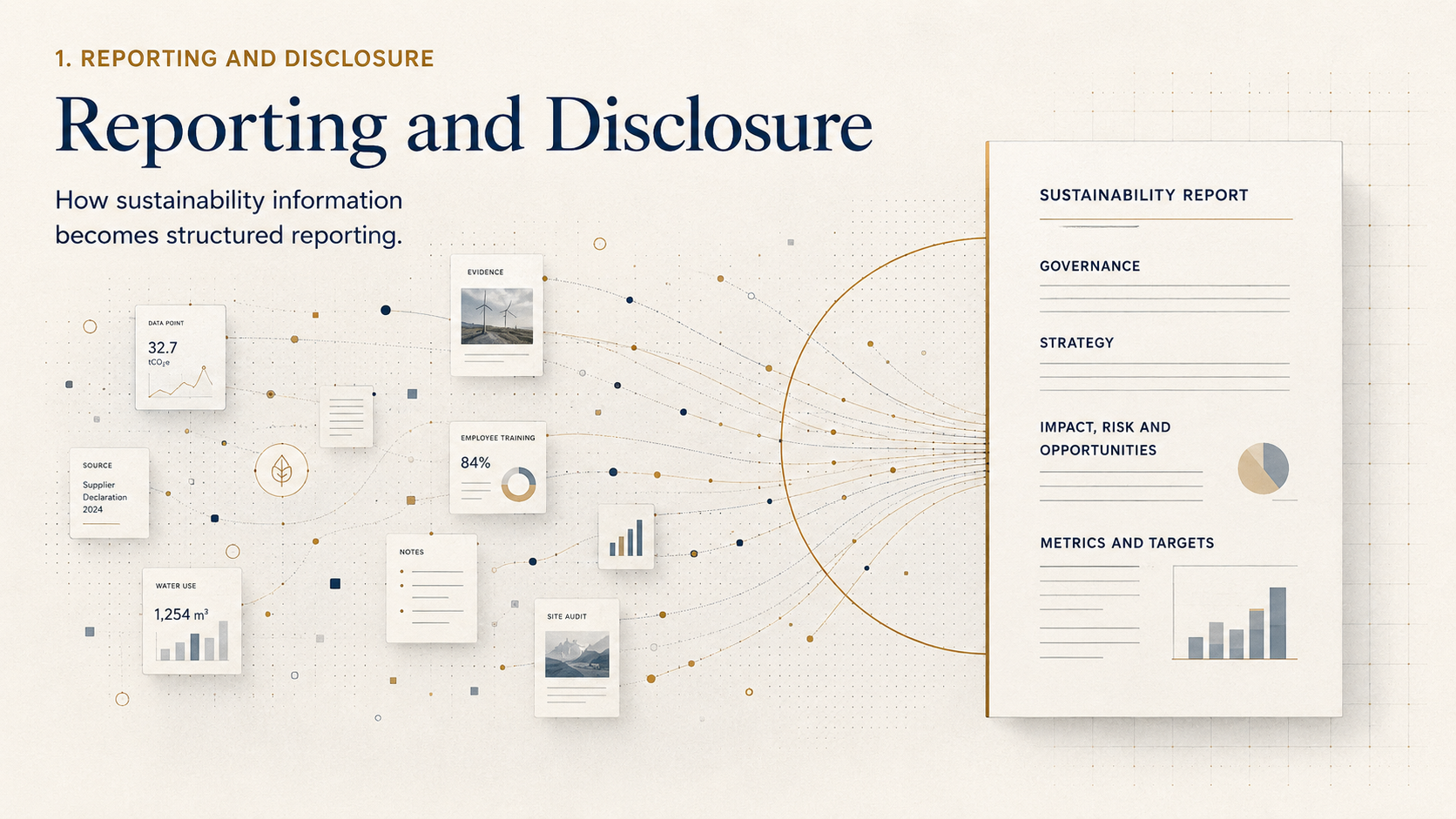The image size is (1456, 819).
Task: Click the "WATER USE" card label
Action: [176, 586]
